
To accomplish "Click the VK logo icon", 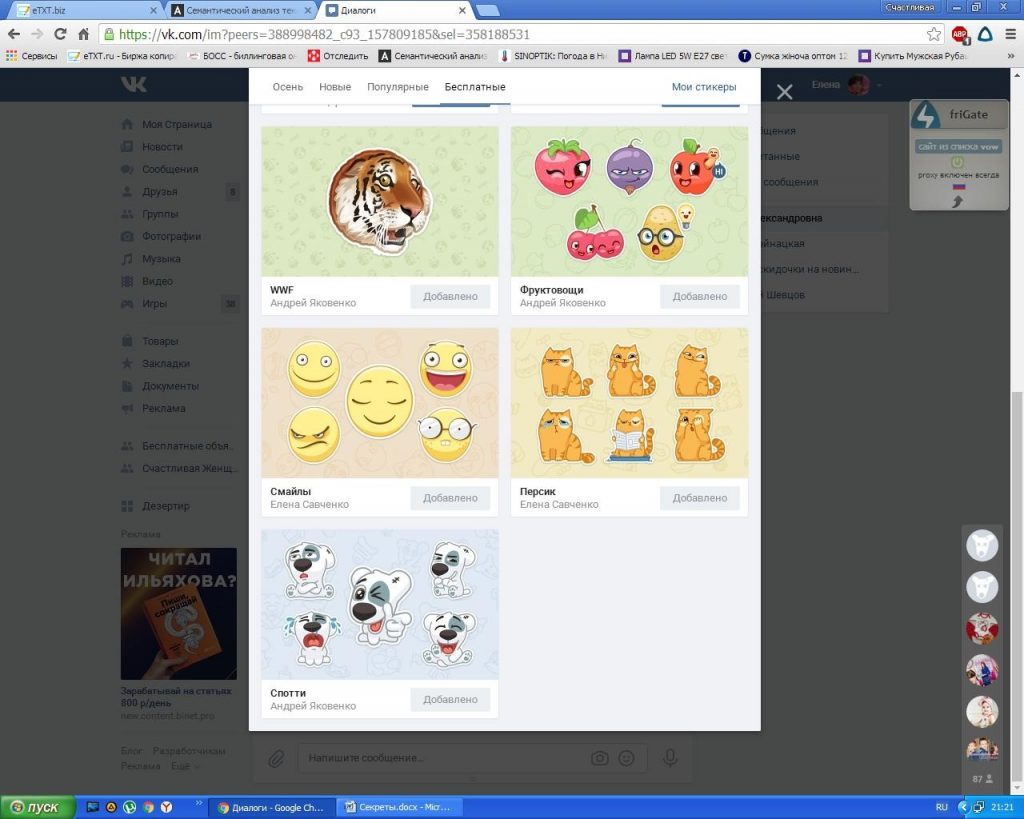I will pyautogui.click(x=133, y=85).
